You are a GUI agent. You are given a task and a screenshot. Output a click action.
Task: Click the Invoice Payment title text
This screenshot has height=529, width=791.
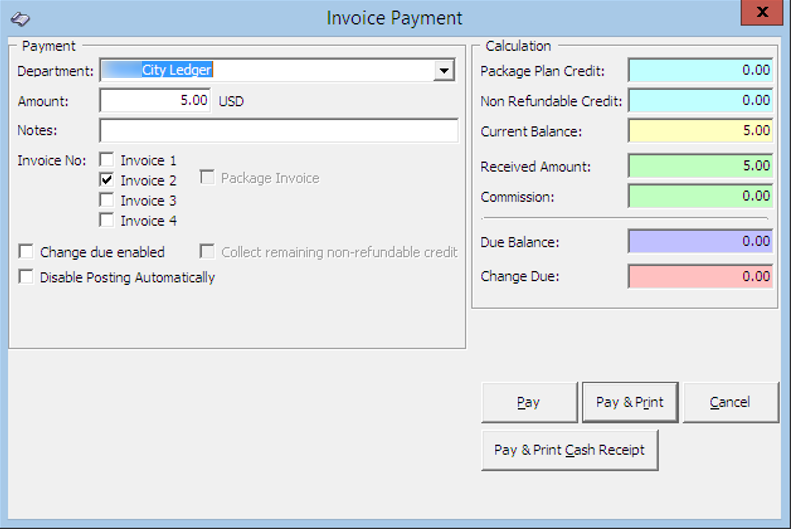(x=394, y=18)
